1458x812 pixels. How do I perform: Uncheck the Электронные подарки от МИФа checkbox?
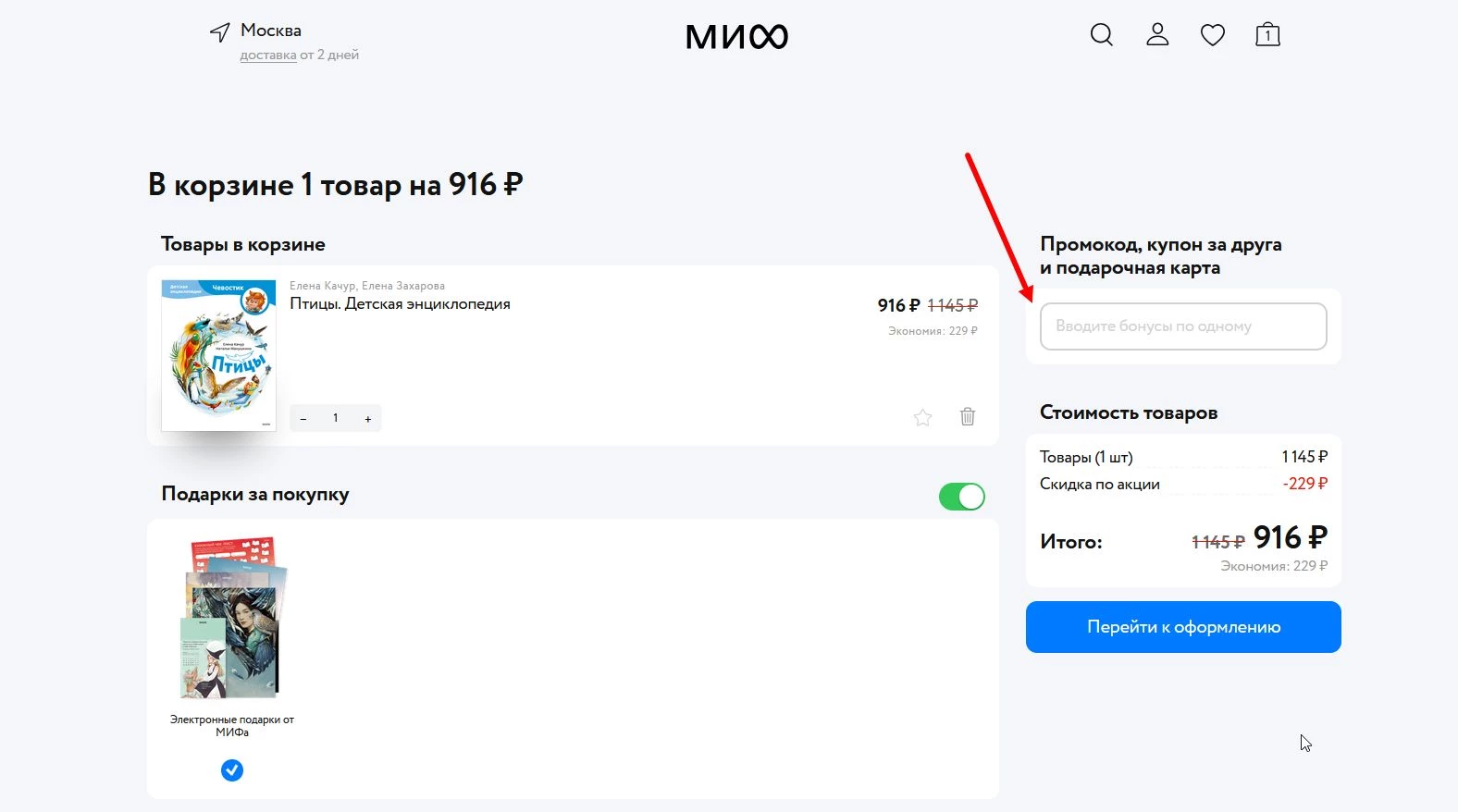[232, 769]
